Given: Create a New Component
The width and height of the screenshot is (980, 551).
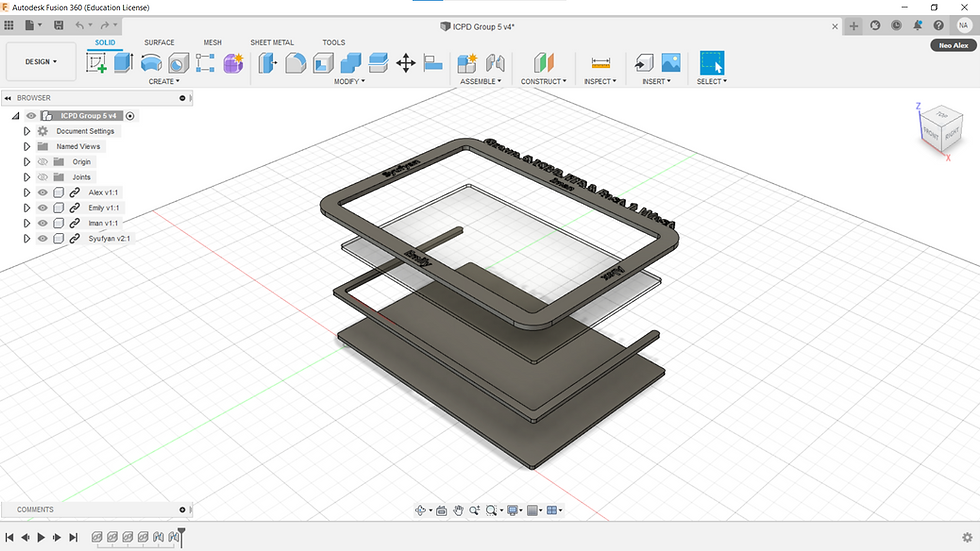Looking at the screenshot, I should coord(467,63).
